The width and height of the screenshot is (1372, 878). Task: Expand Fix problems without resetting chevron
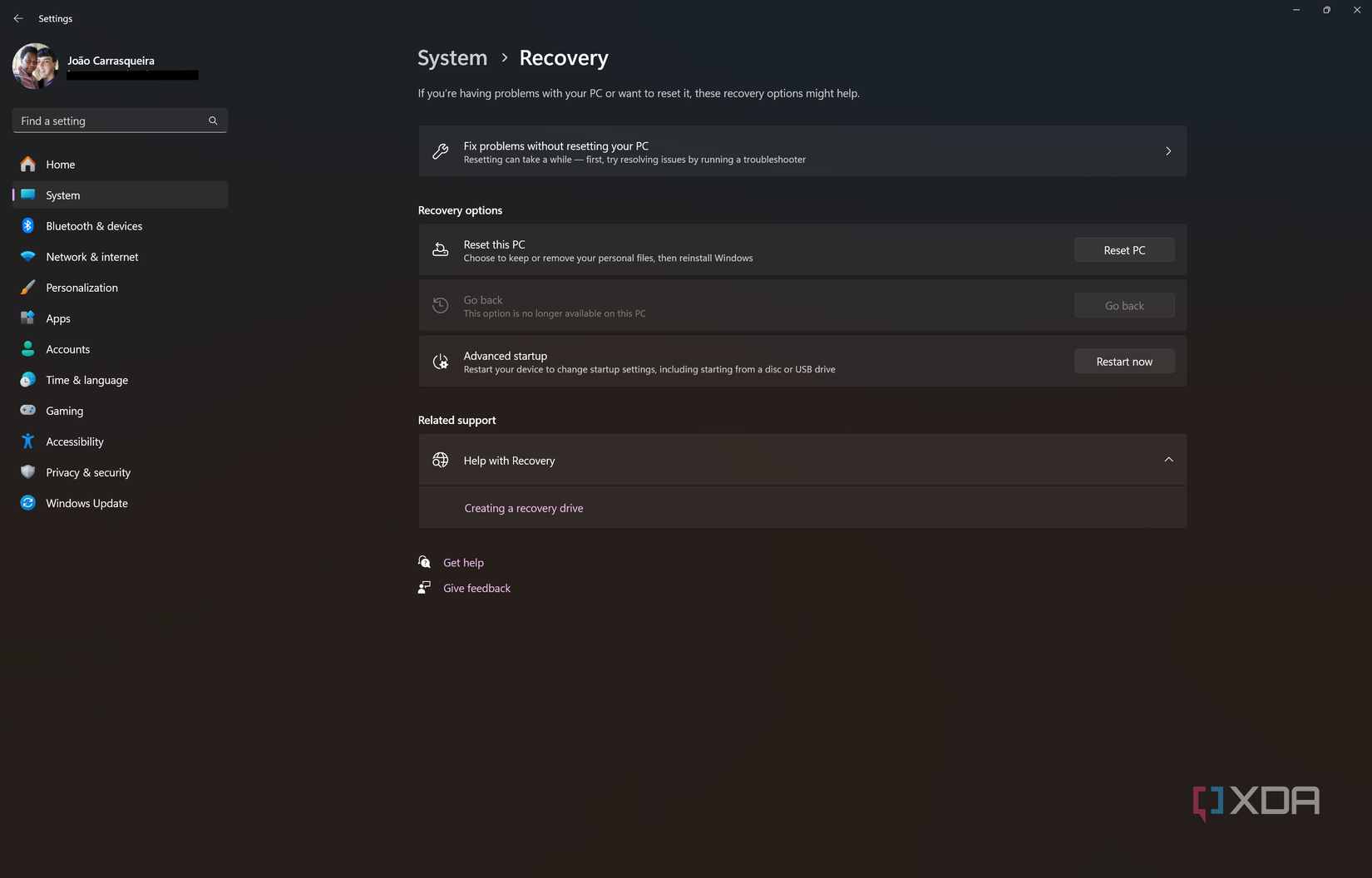tap(1168, 151)
